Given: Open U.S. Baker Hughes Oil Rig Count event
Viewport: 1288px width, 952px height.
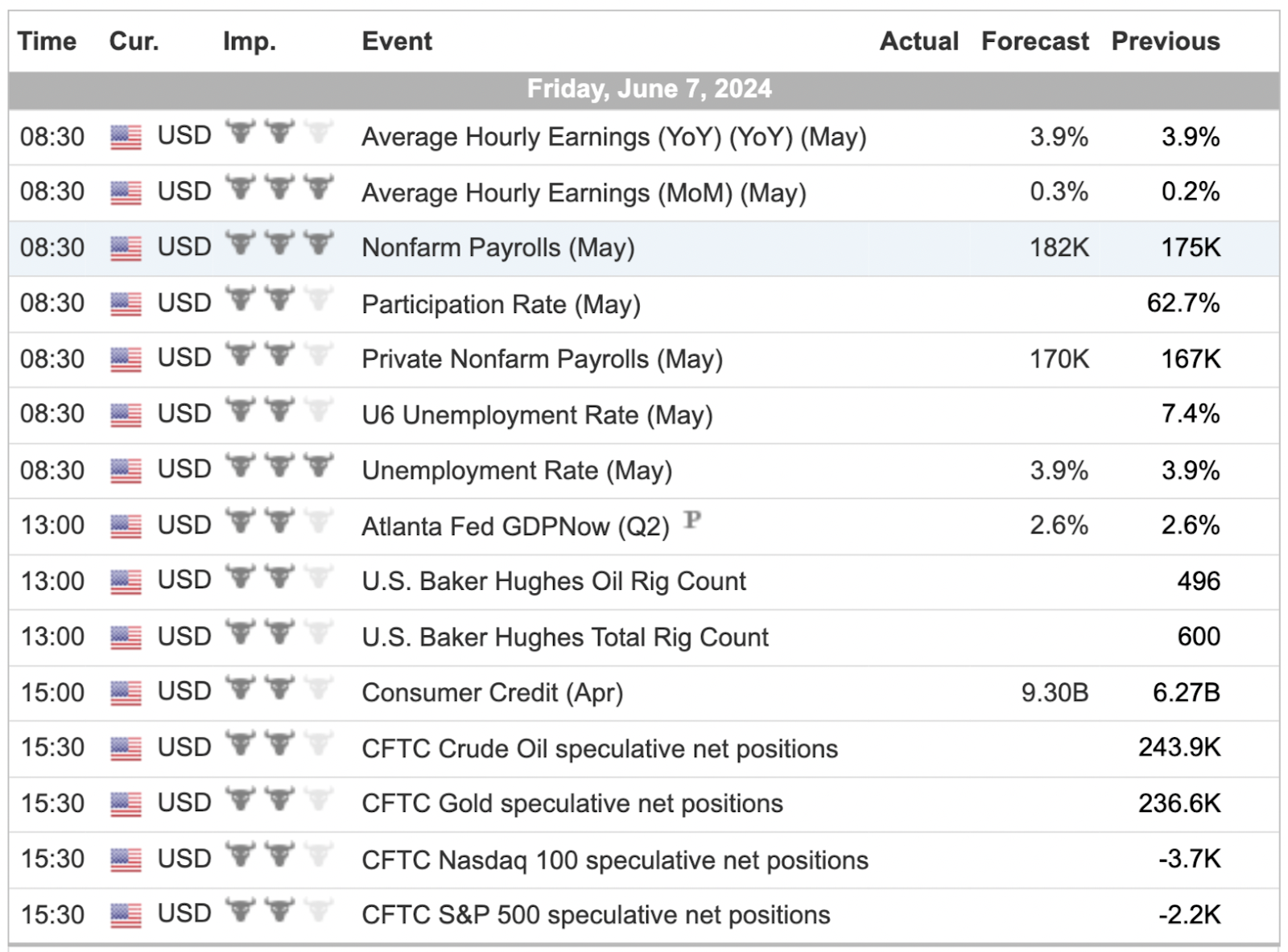Looking at the screenshot, I should (554, 581).
